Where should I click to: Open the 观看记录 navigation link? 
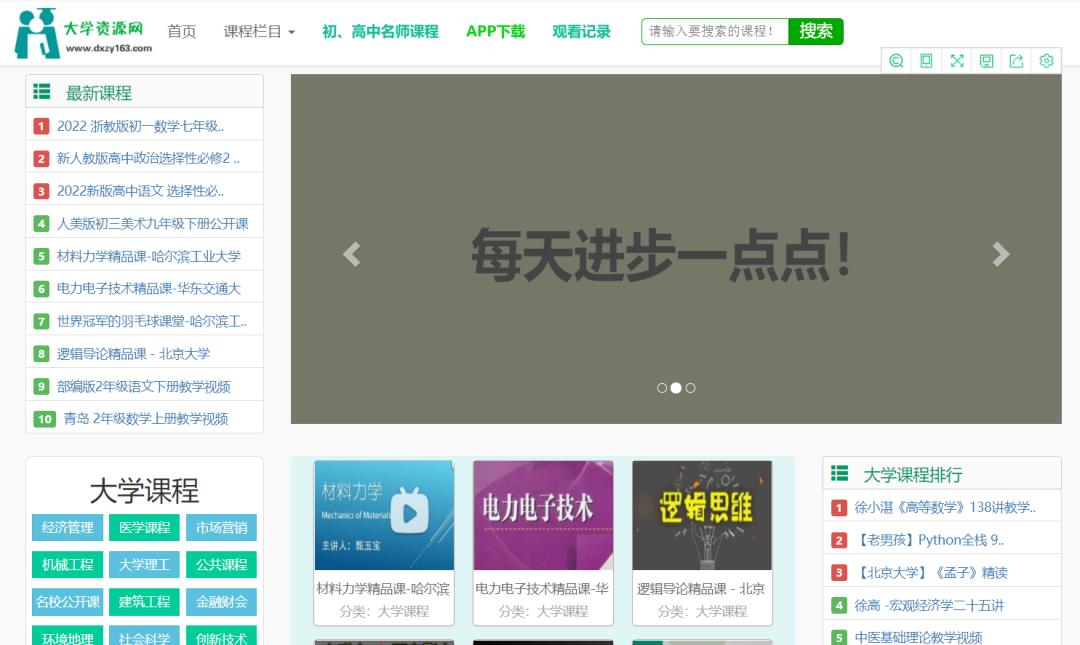(581, 32)
